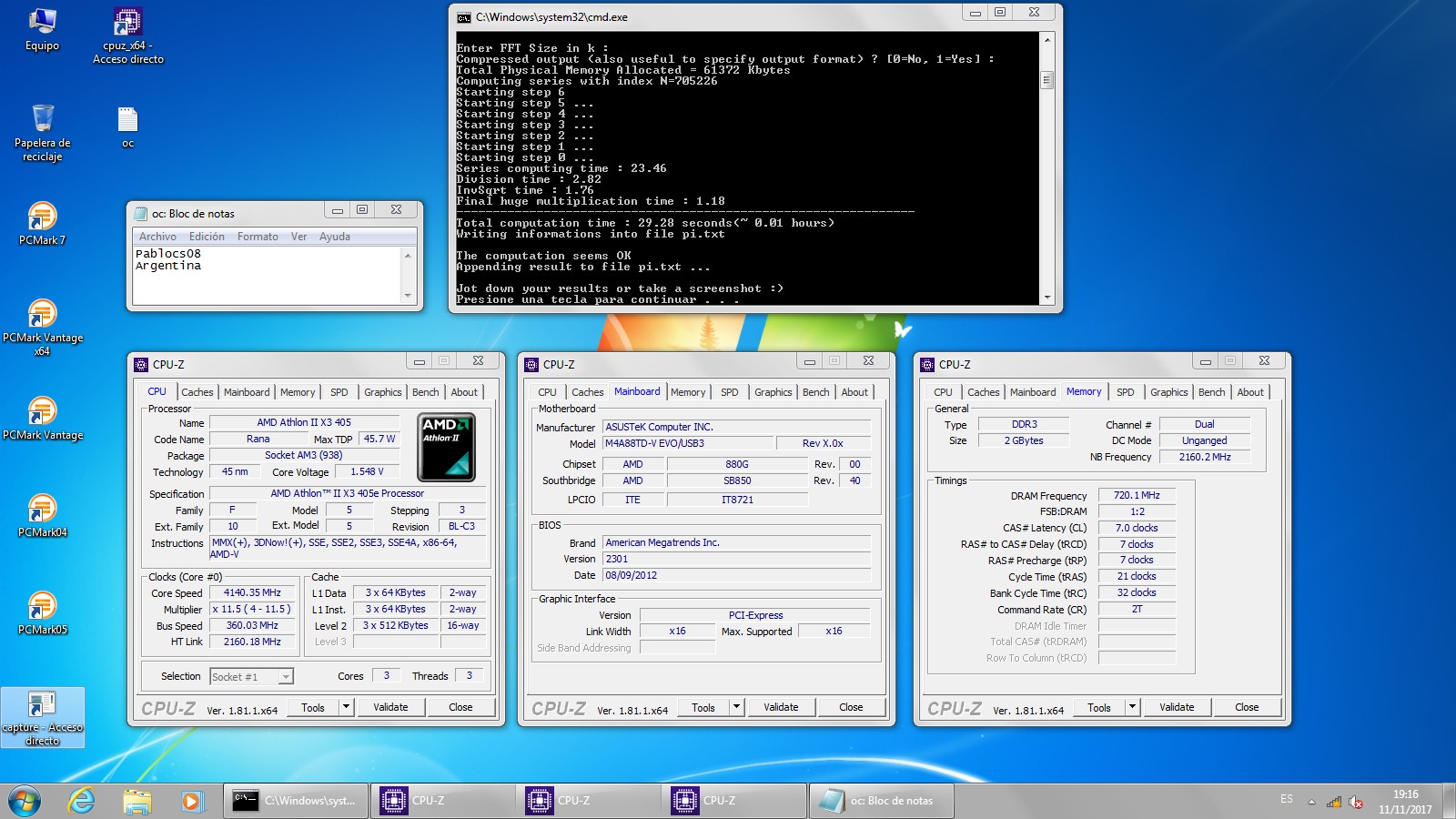Open Formato menu in Notepad
The height and width of the screenshot is (819, 1456).
[x=258, y=237]
